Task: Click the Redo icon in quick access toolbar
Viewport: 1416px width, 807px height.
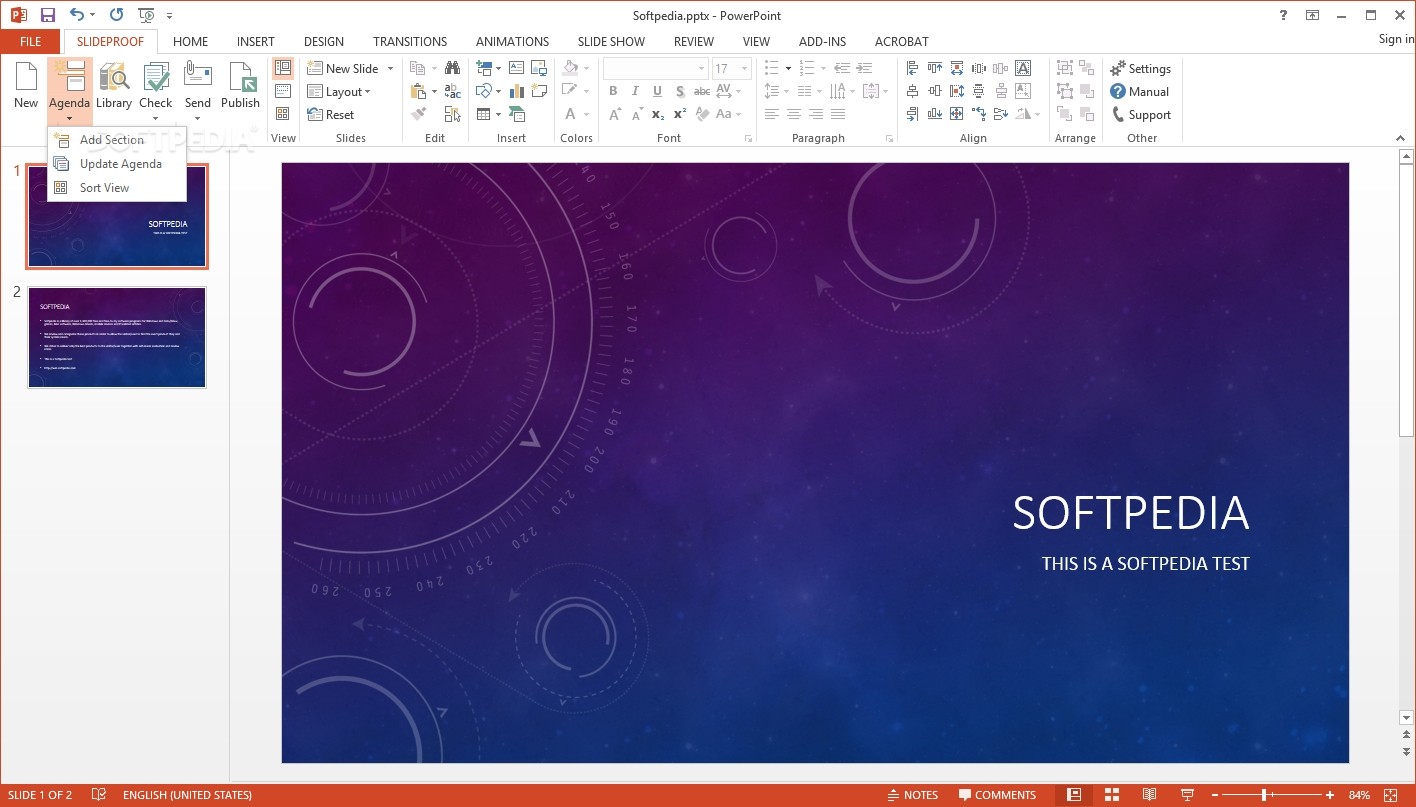Action: [x=116, y=15]
